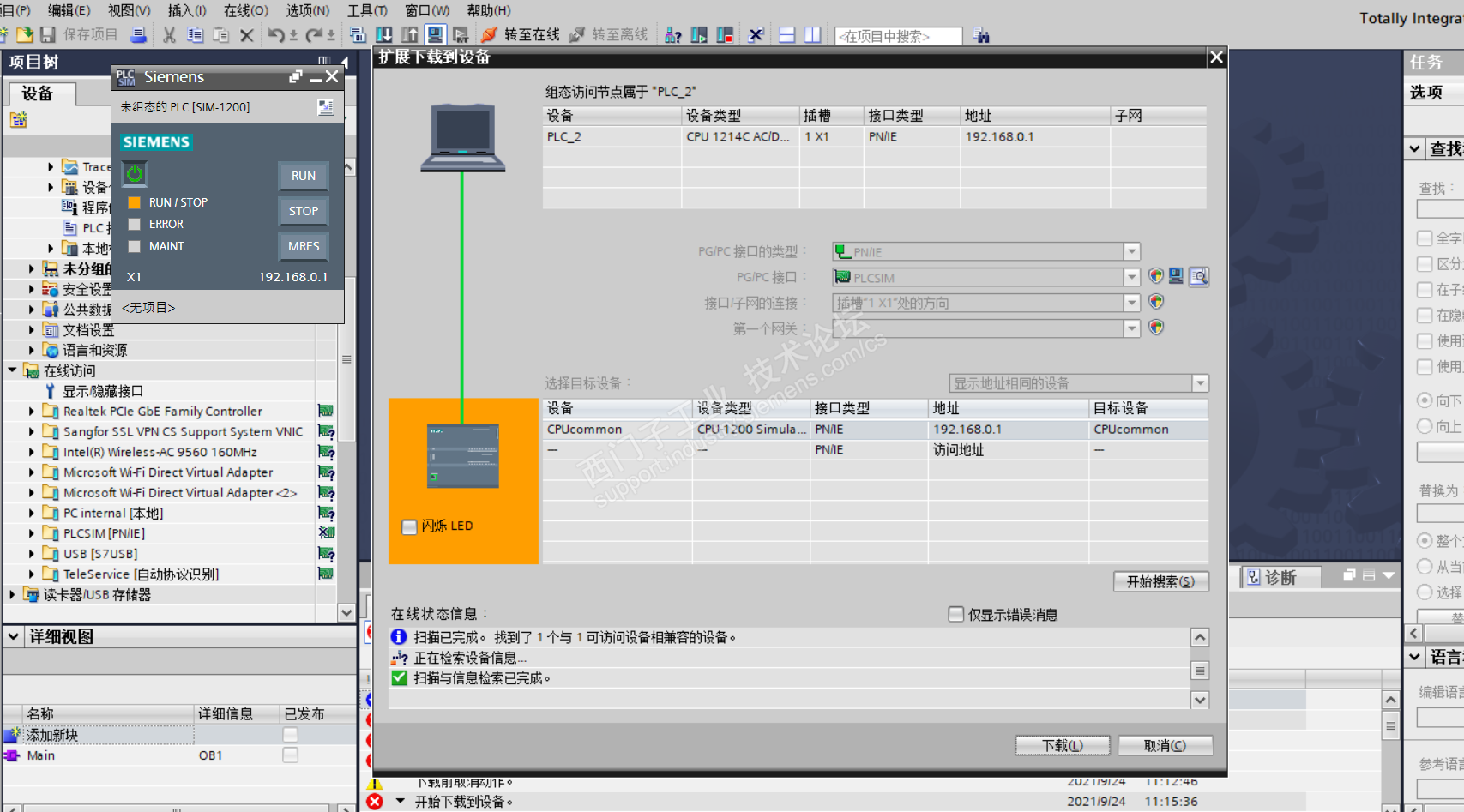Click the go online icon
The height and width of the screenshot is (812, 1464).
point(489,35)
